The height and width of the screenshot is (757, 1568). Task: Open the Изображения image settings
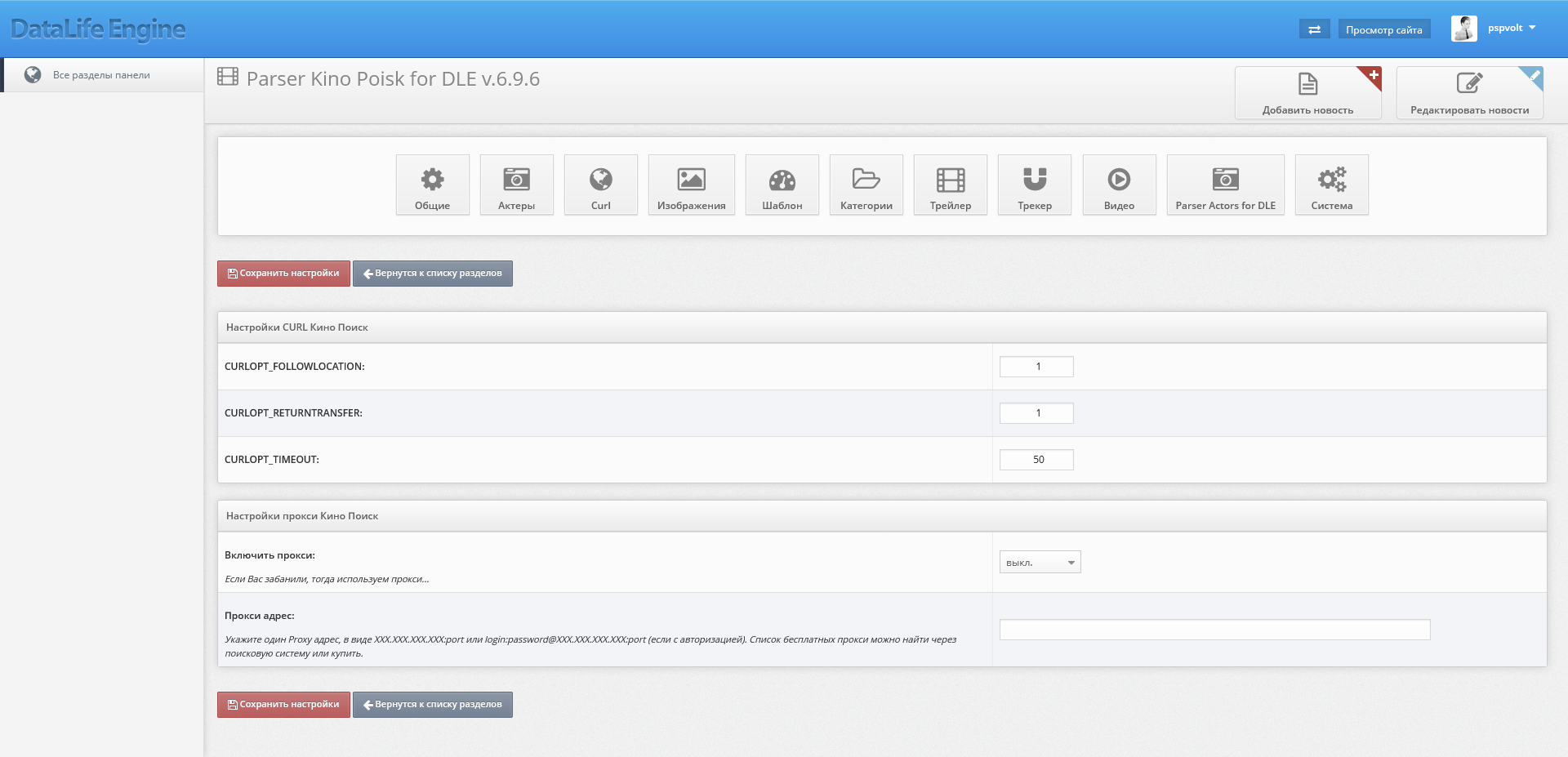(x=691, y=185)
